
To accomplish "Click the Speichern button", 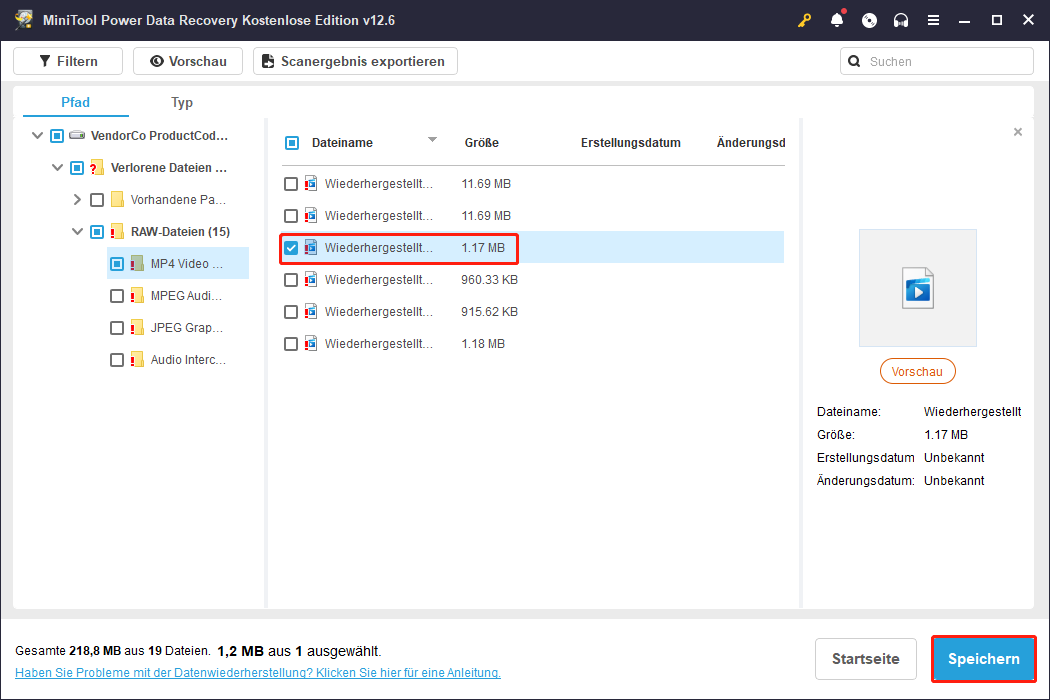I will click(984, 659).
